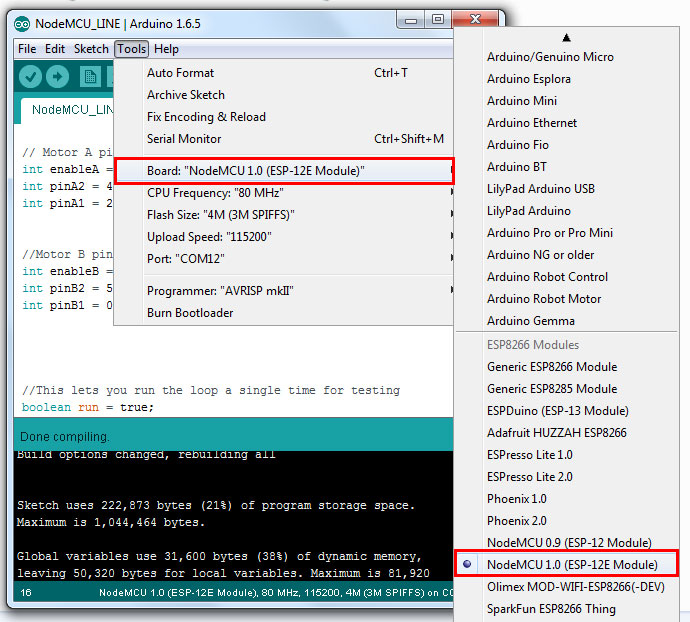Screen dimensions: 690x622
Task: Select Arduino Pro or Pro Mini
Action: (x=567, y=233)
